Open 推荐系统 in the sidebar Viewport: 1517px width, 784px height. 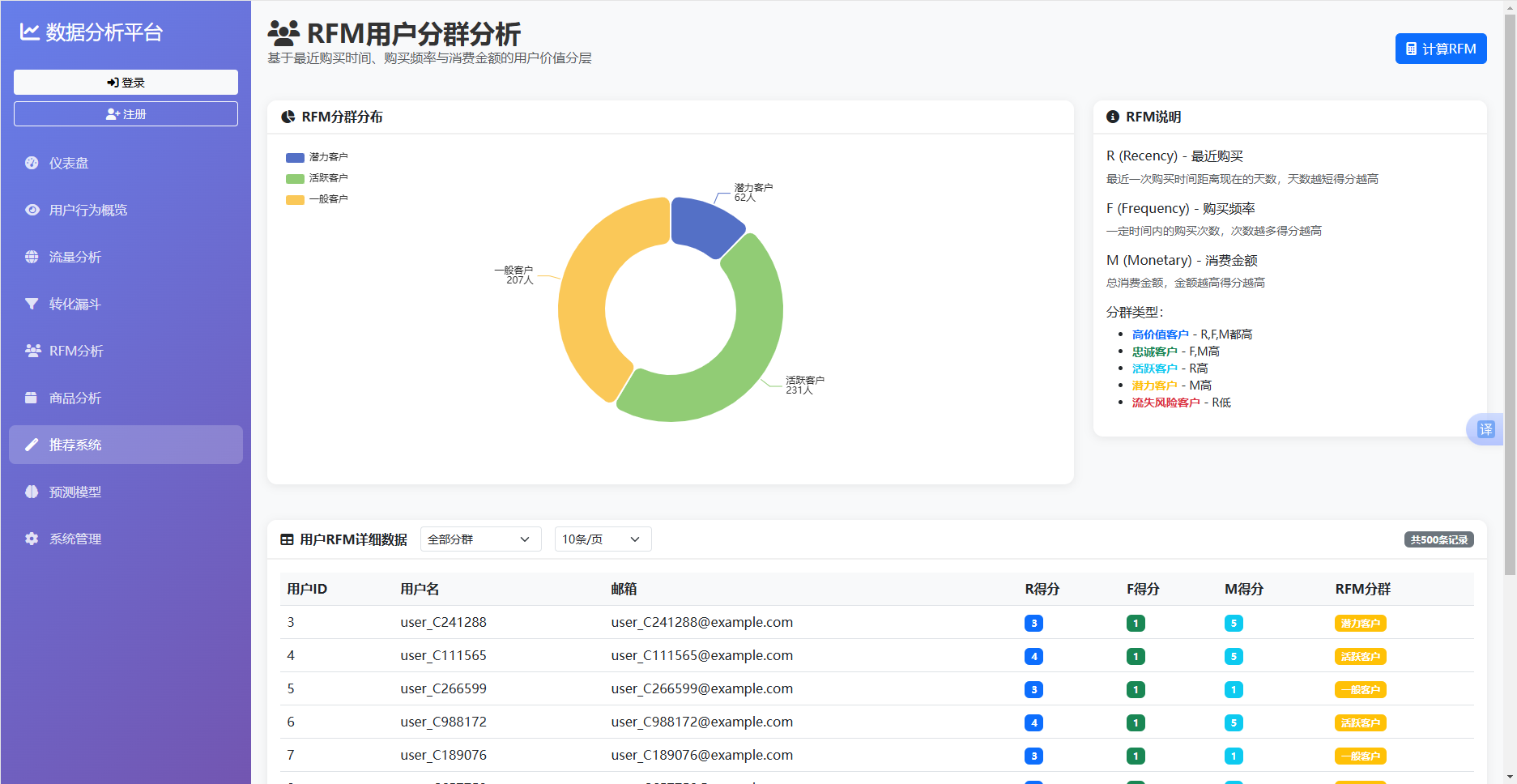[x=126, y=445]
